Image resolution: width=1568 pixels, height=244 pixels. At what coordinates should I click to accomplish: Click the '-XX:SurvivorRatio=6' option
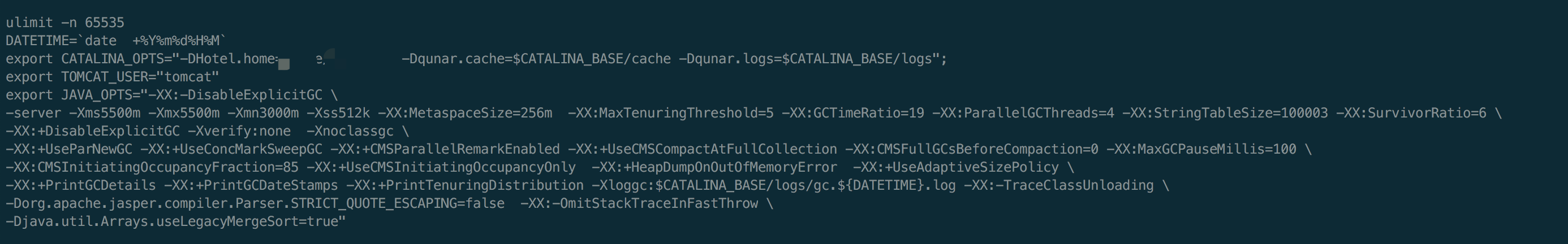tap(1411, 113)
